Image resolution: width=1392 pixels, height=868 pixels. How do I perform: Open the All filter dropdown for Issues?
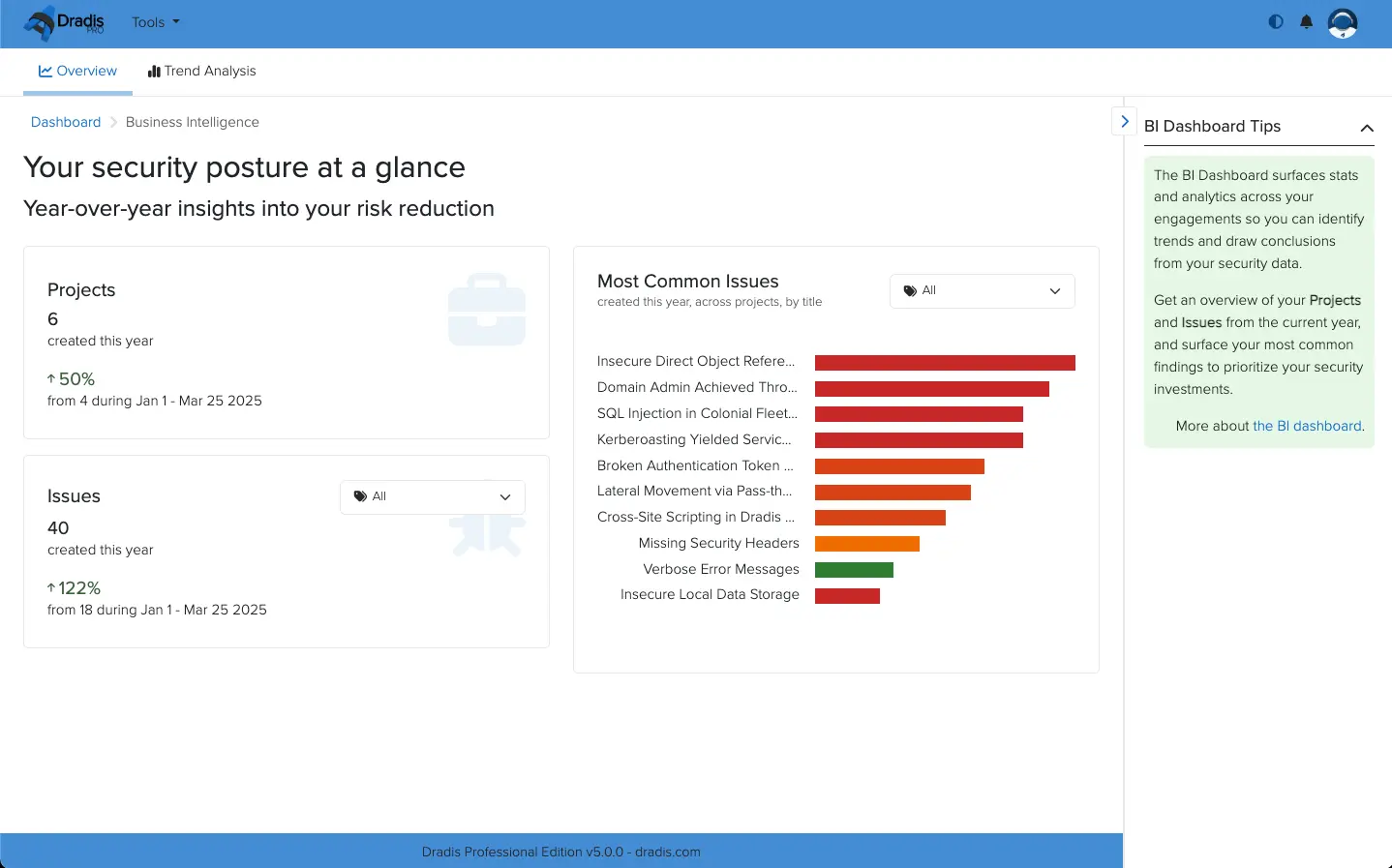pyautogui.click(x=433, y=496)
